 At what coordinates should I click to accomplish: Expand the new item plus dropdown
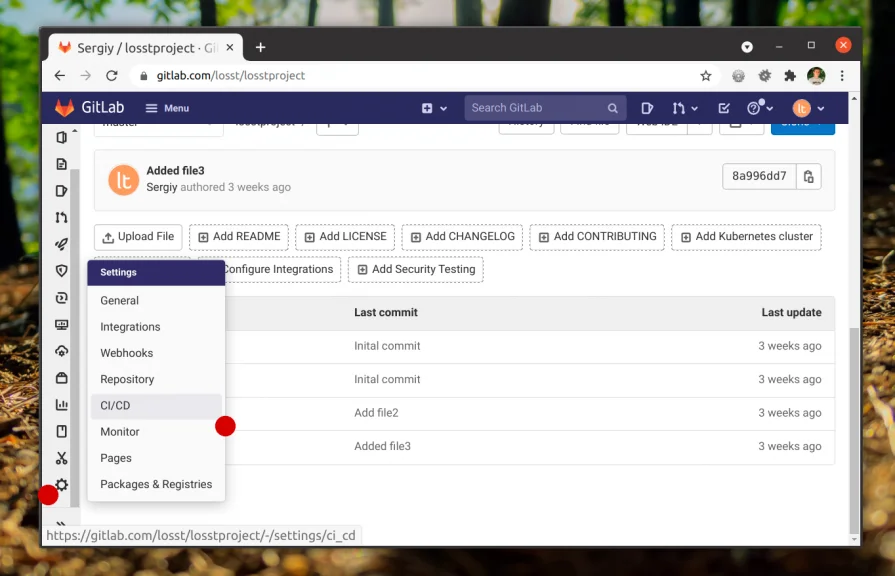pyautogui.click(x=434, y=107)
